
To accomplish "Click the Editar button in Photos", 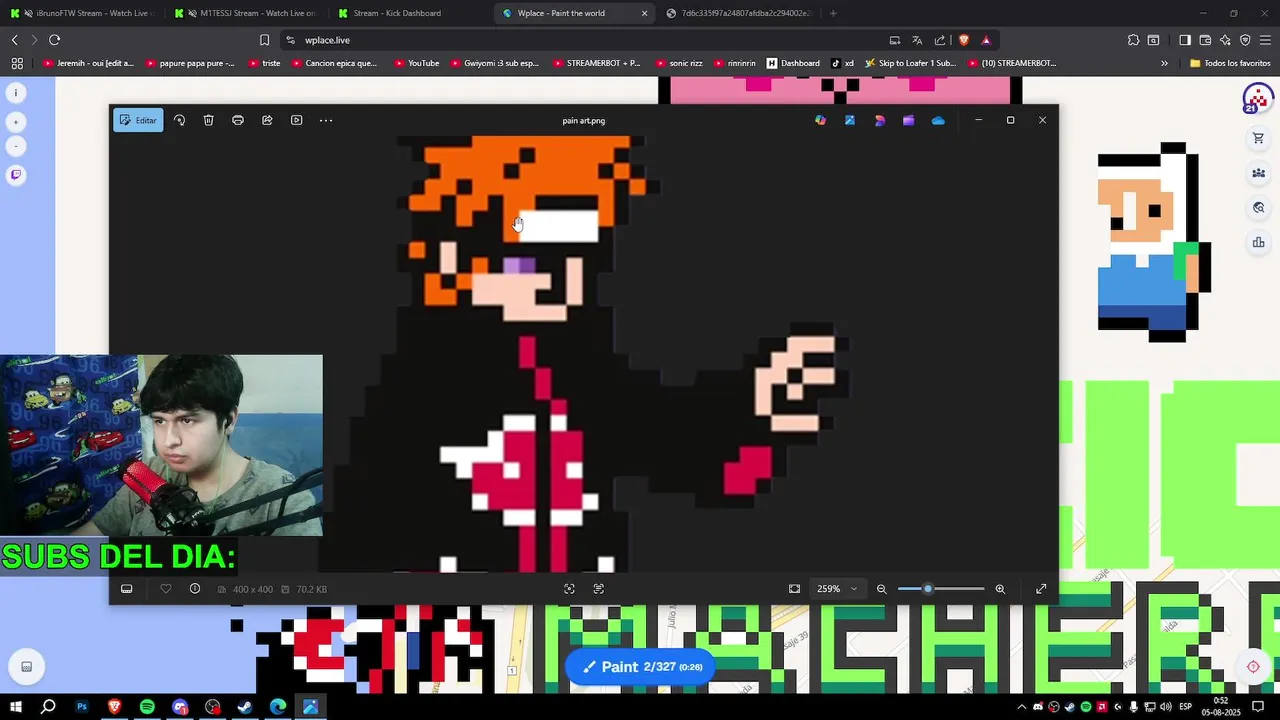I will coord(138,120).
